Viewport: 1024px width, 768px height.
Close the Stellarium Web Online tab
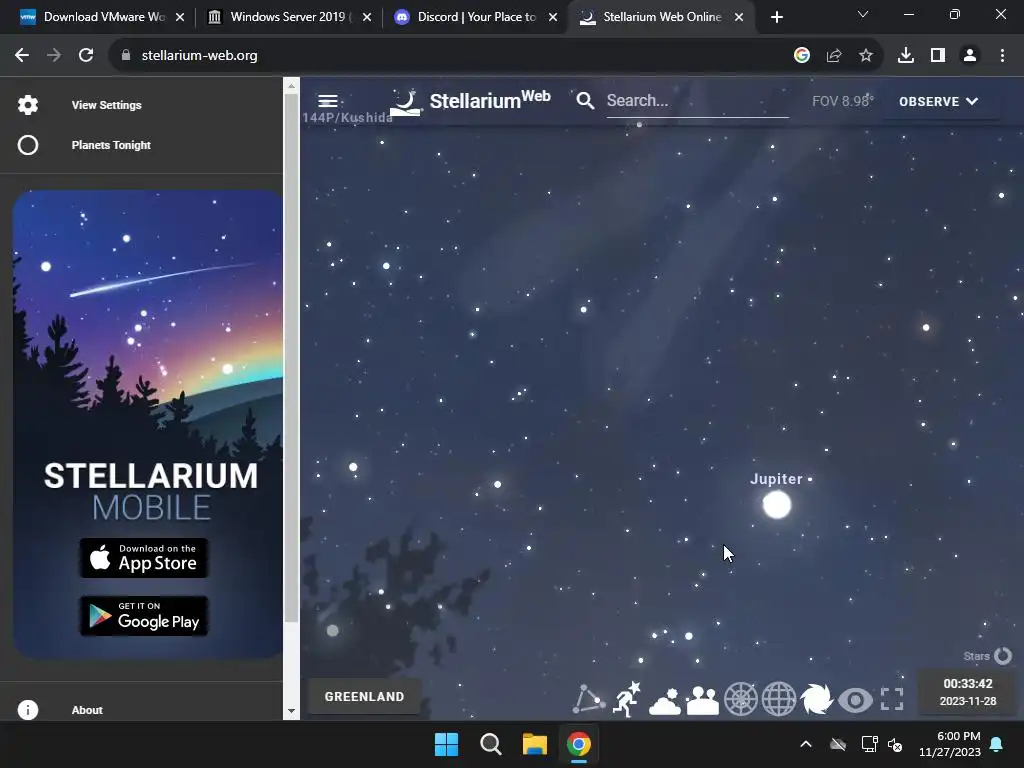[x=739, y=17]
